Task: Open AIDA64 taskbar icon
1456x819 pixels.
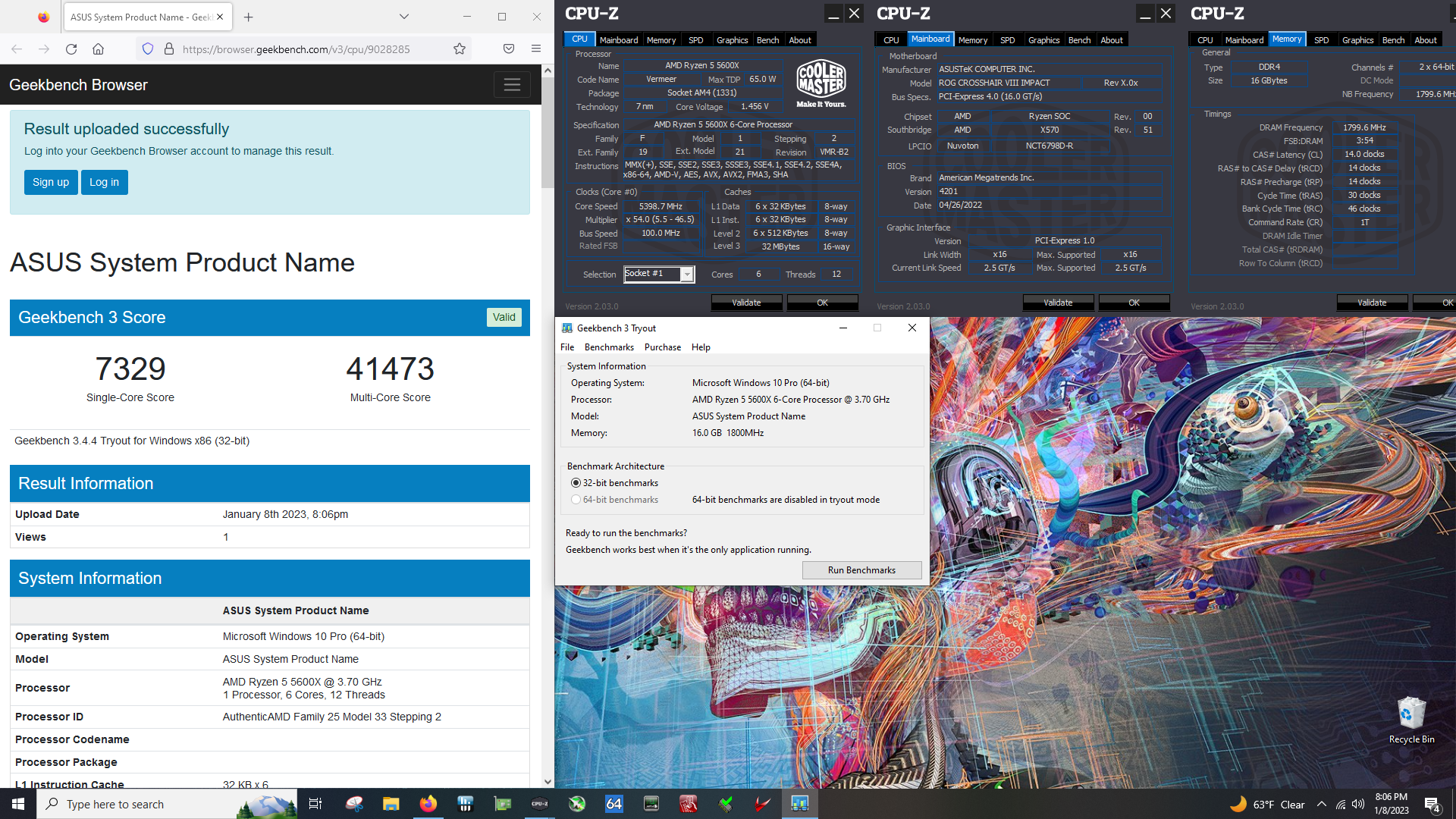Action: pos(614,804)
